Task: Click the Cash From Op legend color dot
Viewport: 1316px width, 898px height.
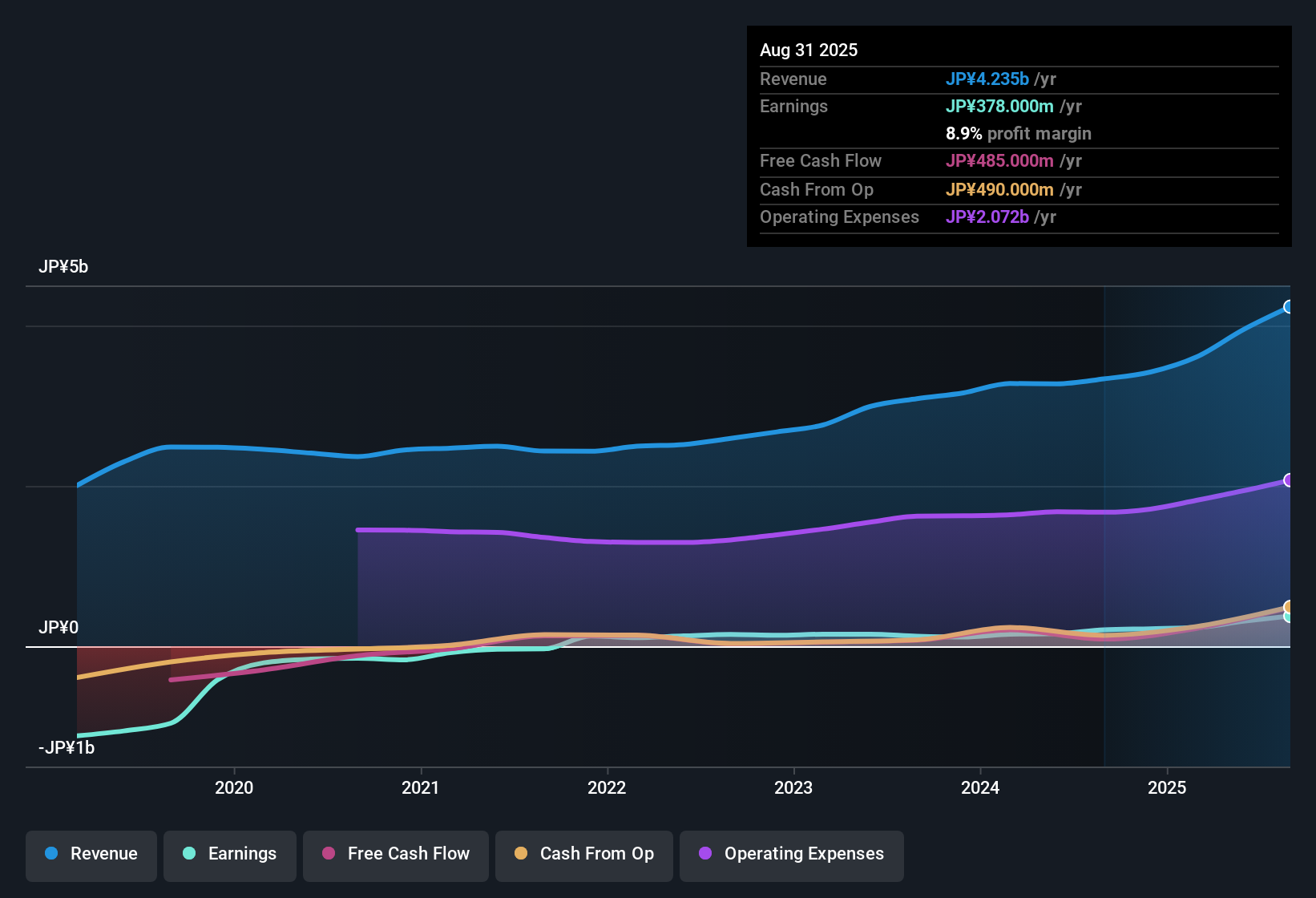Action: (520, 854)
